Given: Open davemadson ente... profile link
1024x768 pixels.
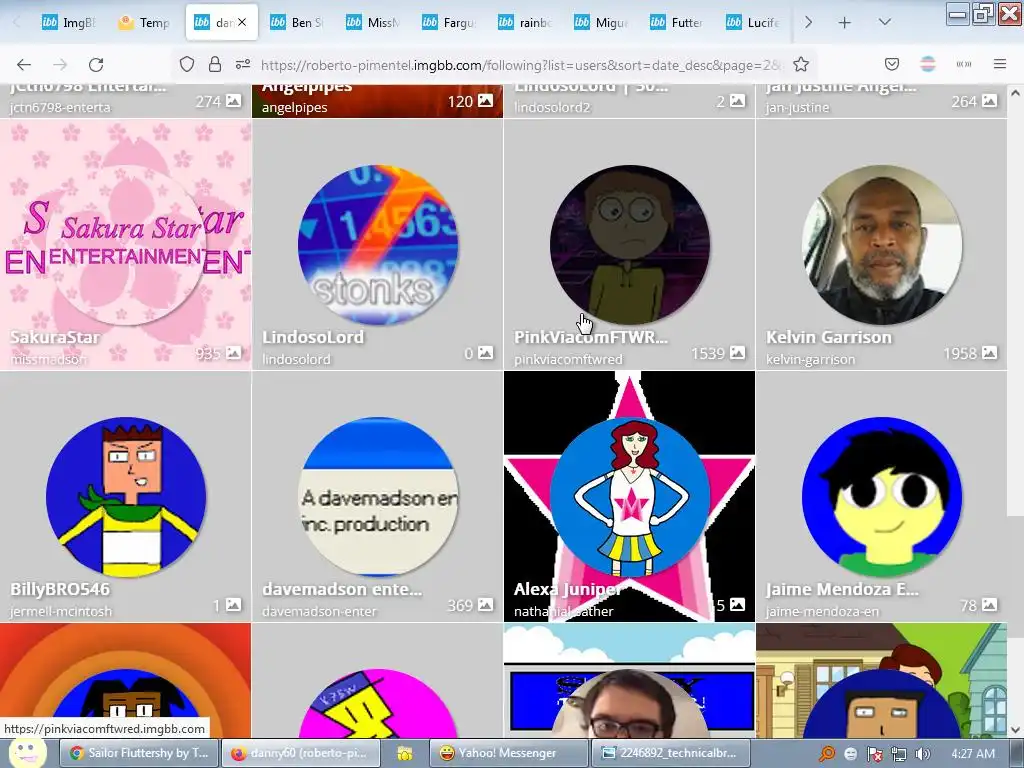Looking at the screenshot, I should point(342,590).
